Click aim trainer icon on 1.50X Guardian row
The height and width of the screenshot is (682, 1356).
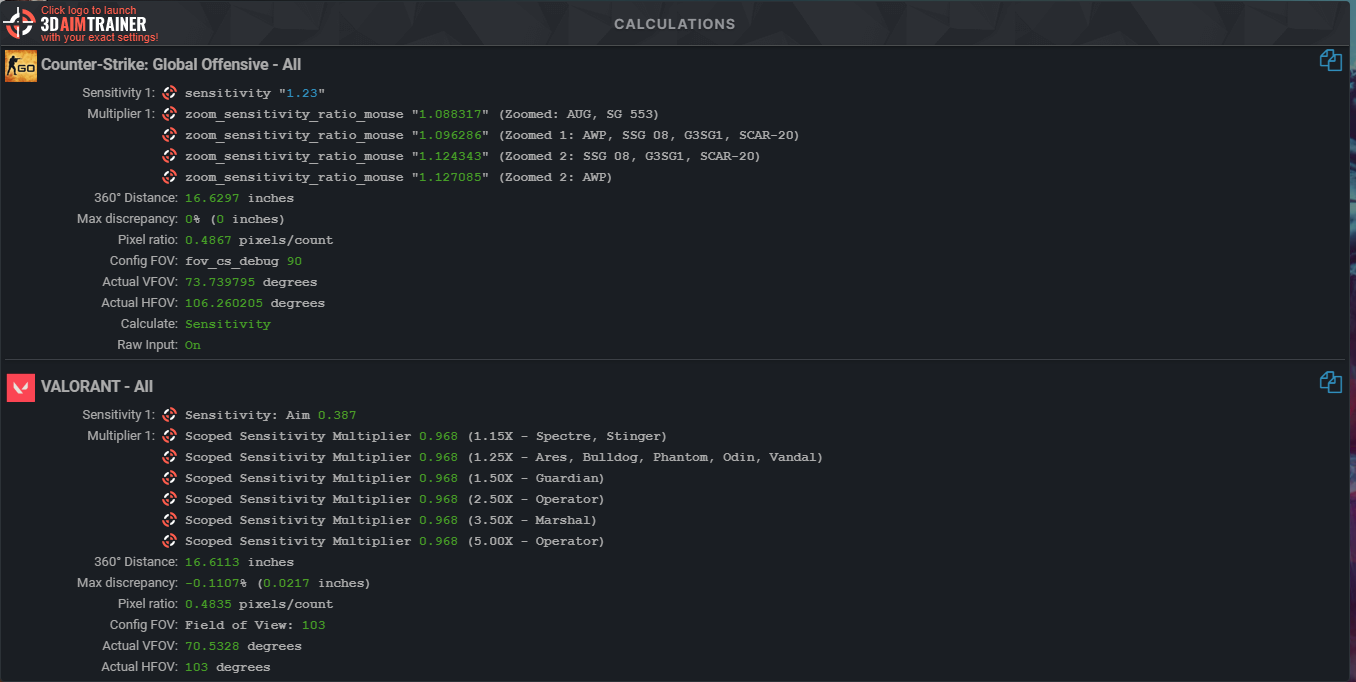[x=170, y=478]
